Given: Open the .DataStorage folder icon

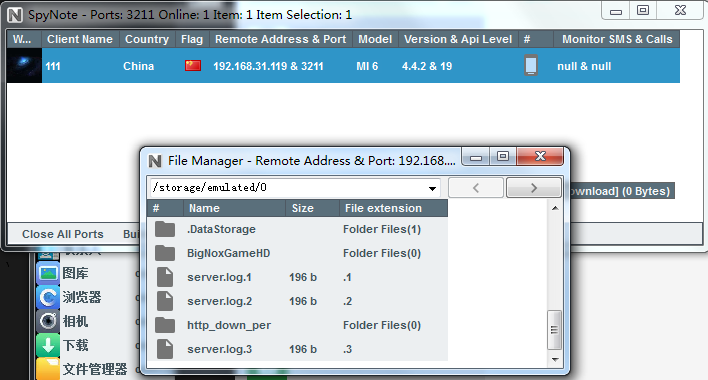Looking at the screenshot, I should click(165, 229).
